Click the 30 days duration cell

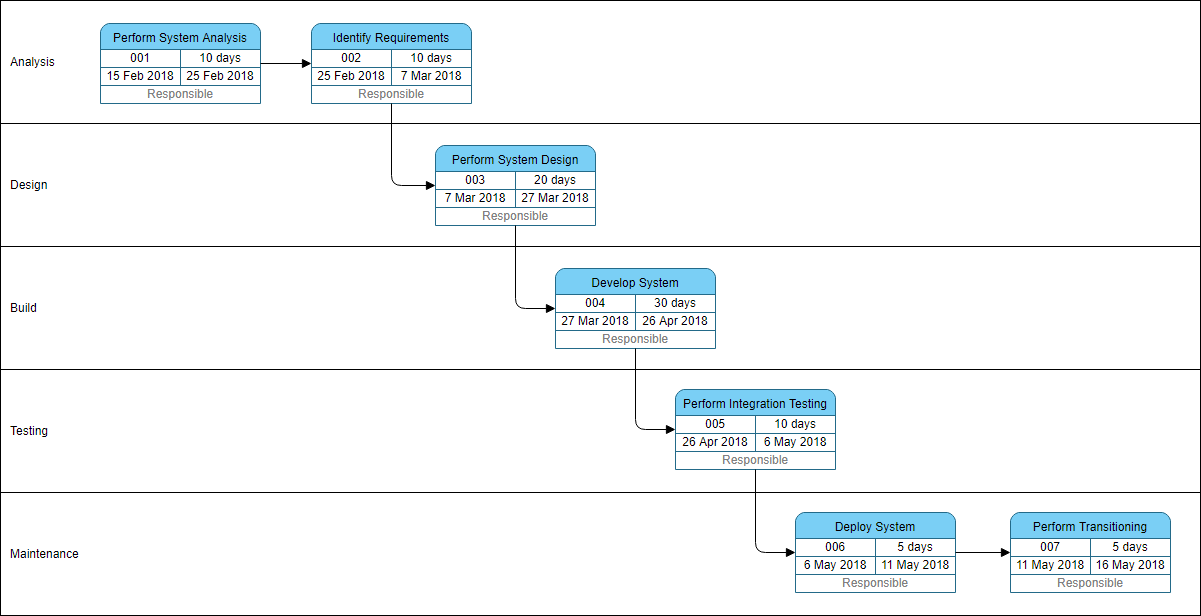675,303
